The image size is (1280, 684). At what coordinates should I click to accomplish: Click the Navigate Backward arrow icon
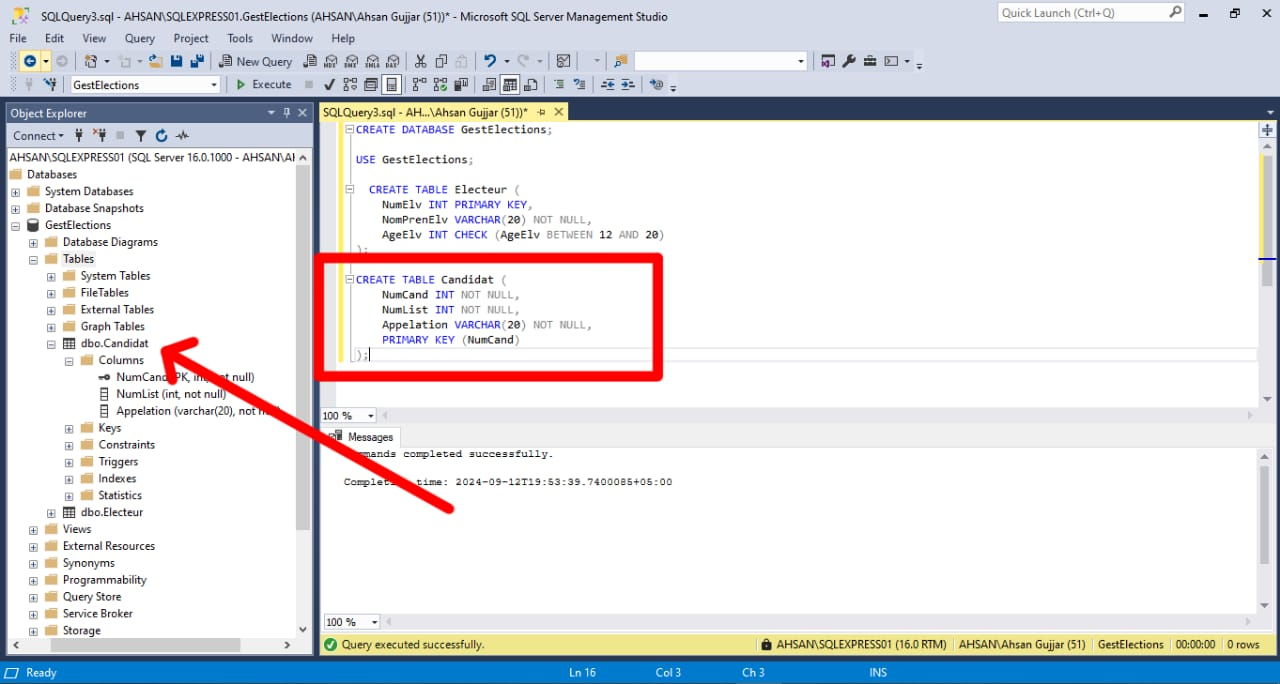coord(29,61)
